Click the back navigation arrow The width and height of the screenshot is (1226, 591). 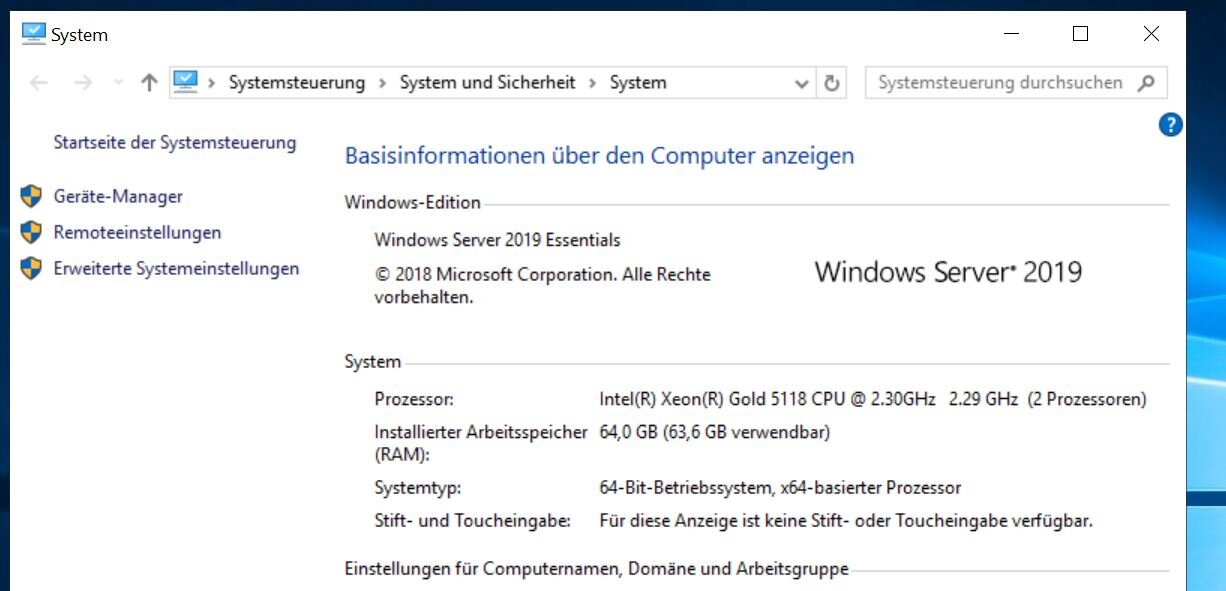point(39,83)
